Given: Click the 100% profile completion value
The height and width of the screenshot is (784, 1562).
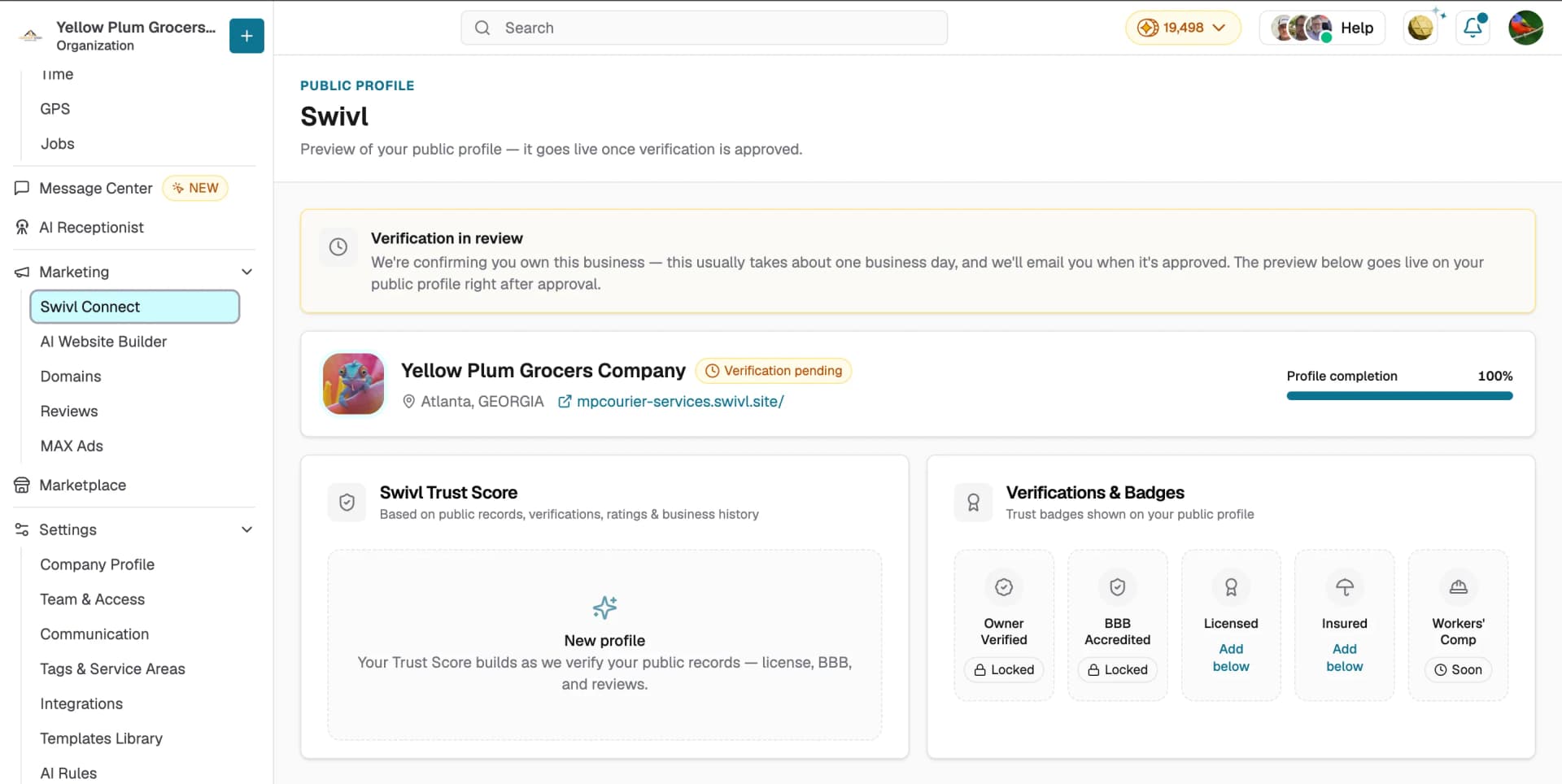Looking at the screenshot, I should [x=1495, y=376].
